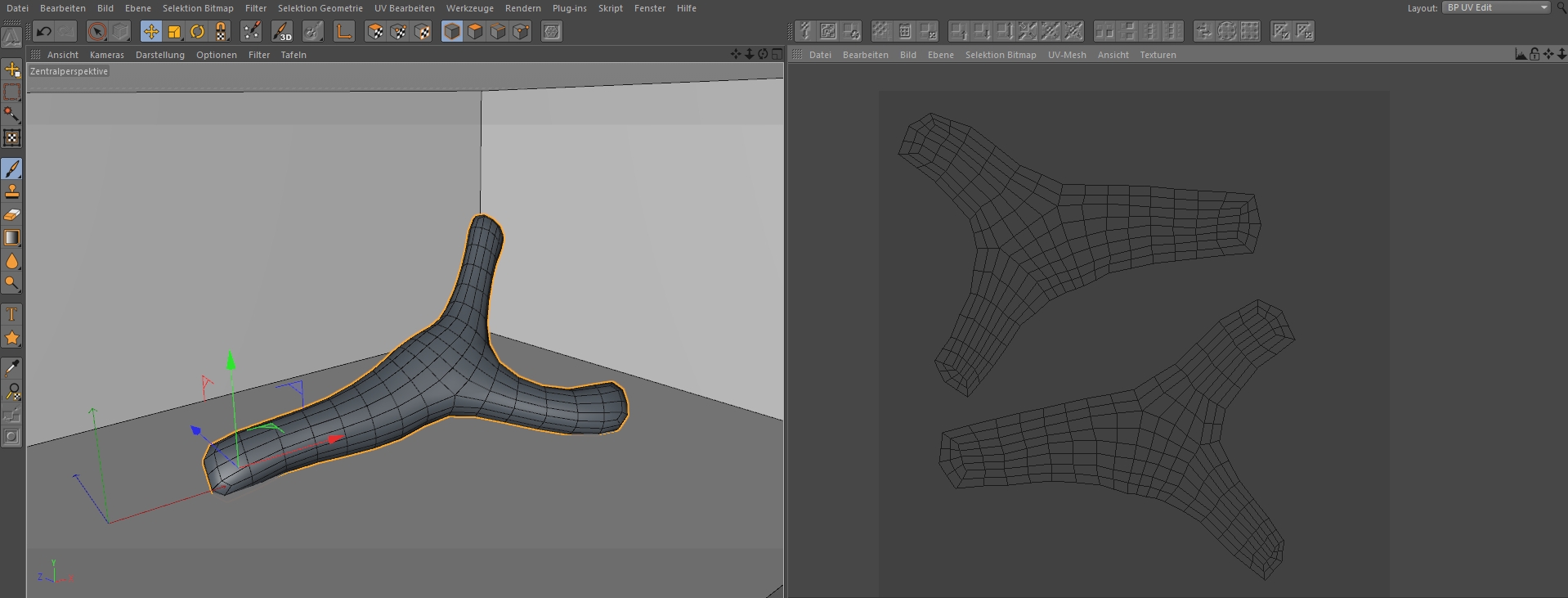Click the Undo arrow button
The height and width of the screenshot is (598, 1568).
pyautogui.click(x=44, y=32)
